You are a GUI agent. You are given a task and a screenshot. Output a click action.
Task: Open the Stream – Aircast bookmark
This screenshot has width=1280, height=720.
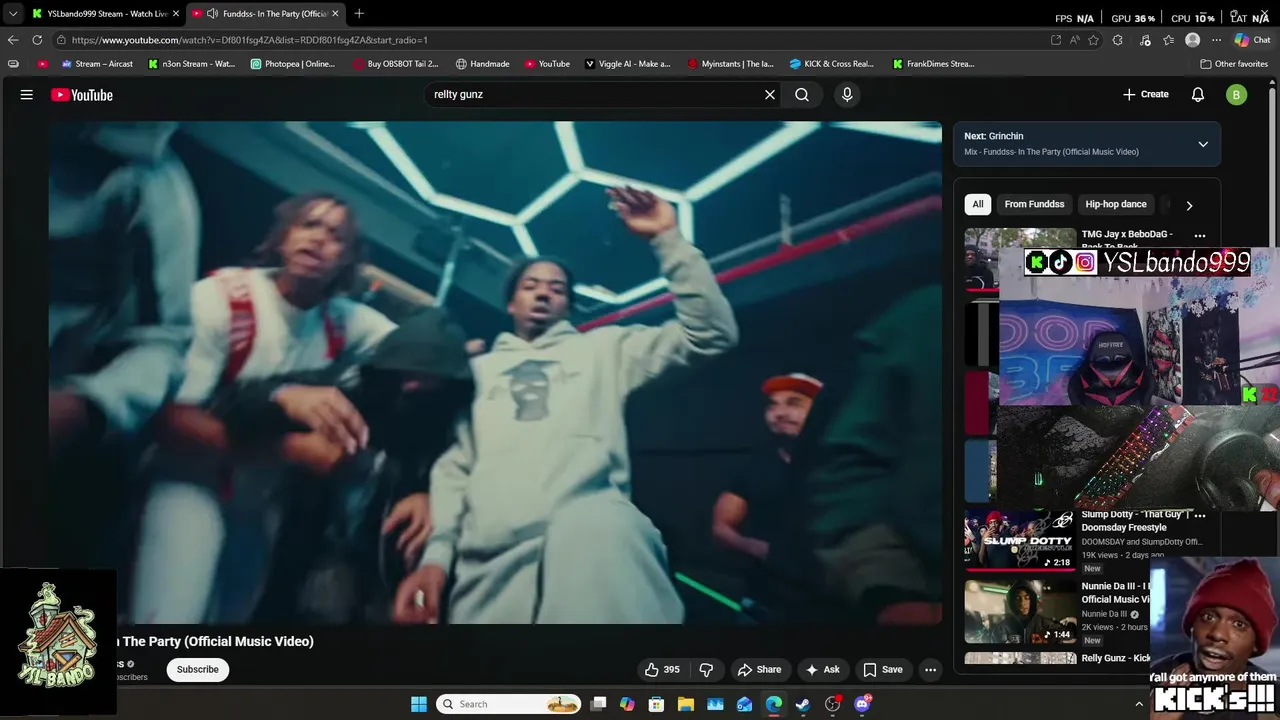pyautogui.click(x=97, y=64)
